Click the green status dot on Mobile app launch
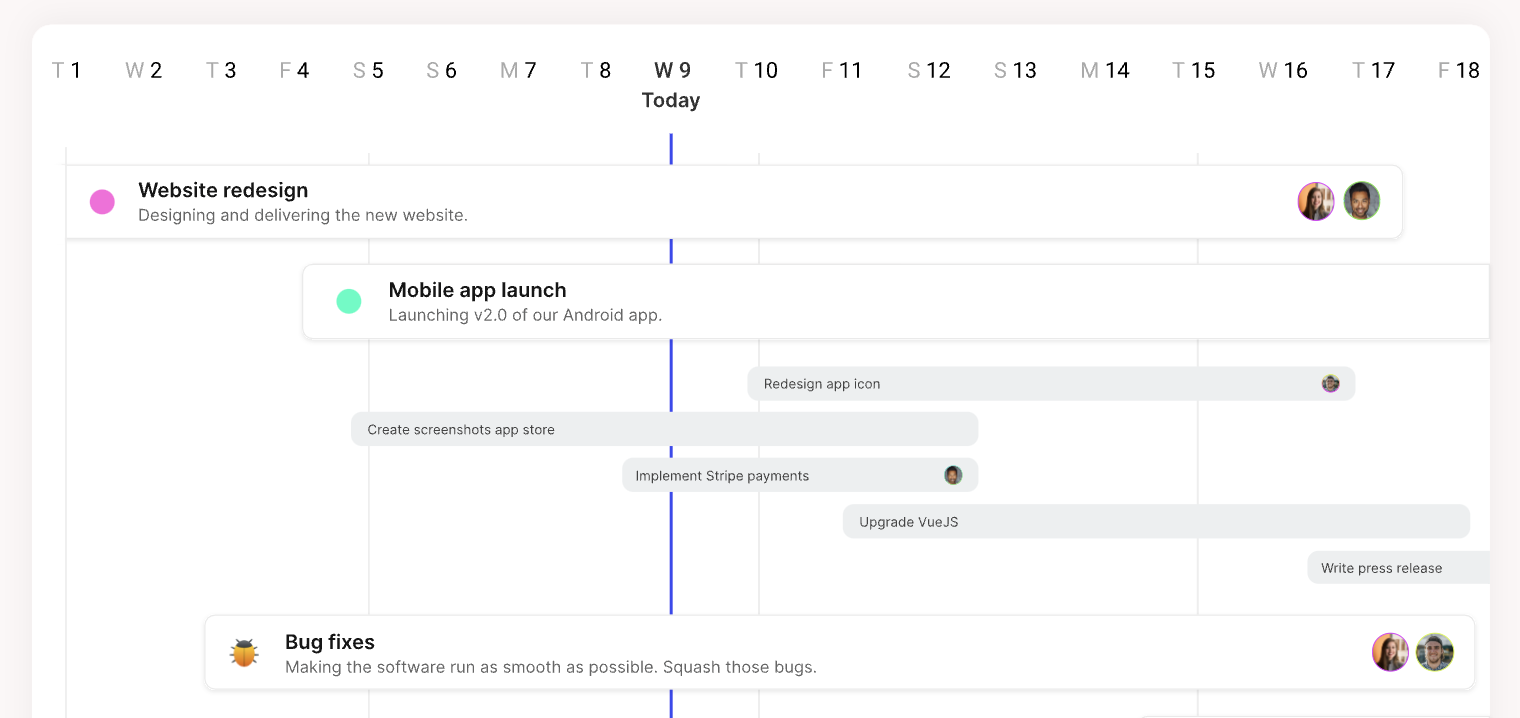 point(349,300)
